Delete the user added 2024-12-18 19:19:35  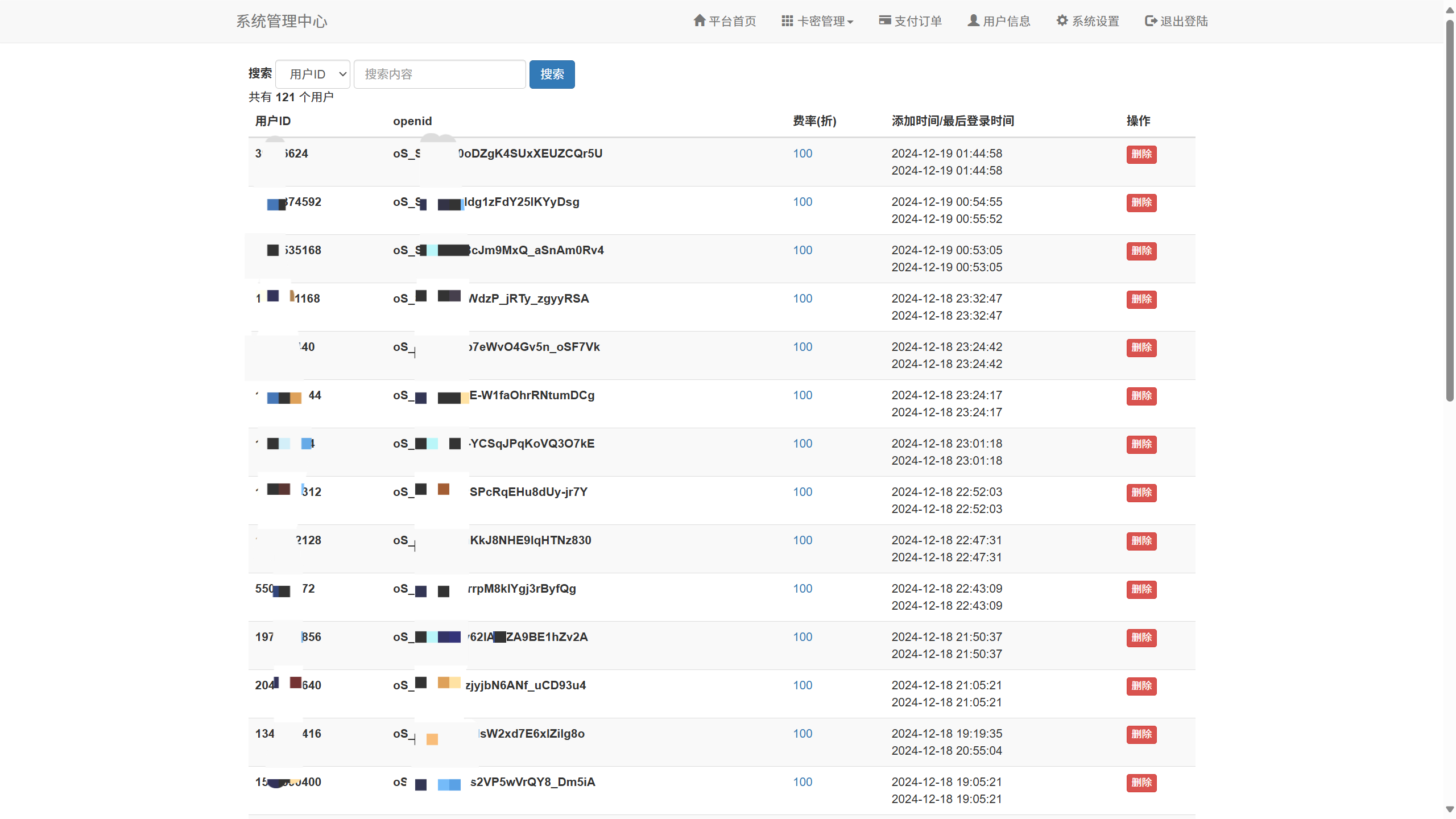1141,734
